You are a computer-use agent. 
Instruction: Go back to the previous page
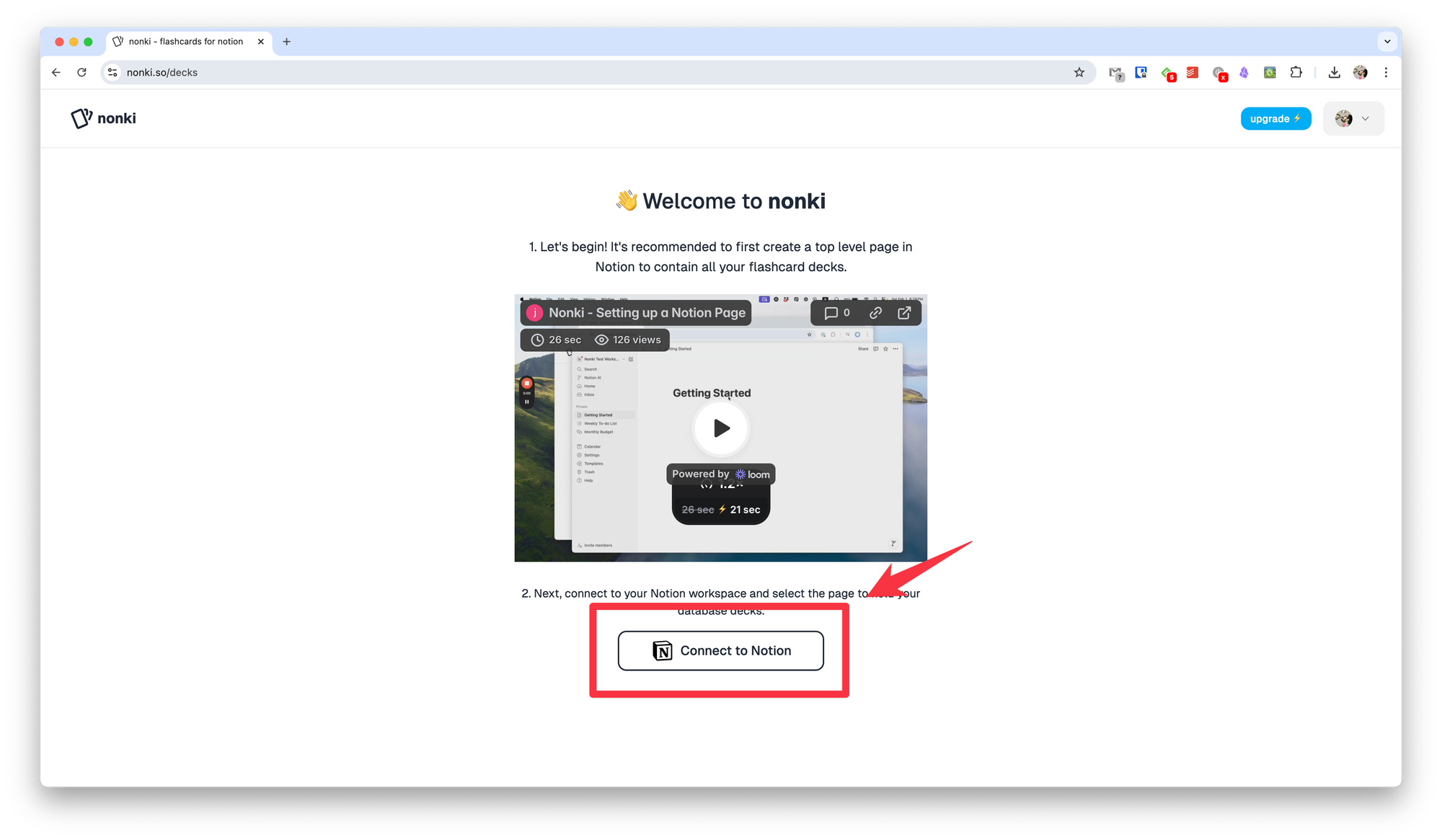pyautogui.click(x=56, y=72)
